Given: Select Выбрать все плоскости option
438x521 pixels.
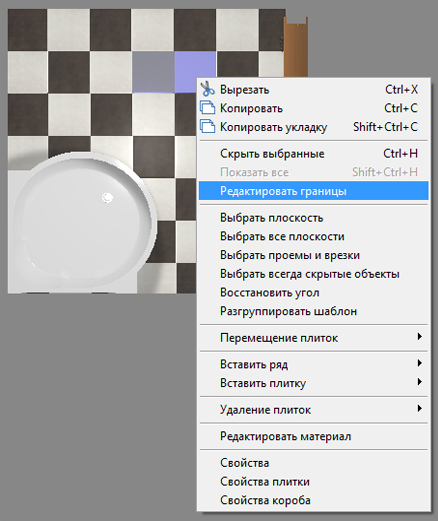Looking at the screenshot, I should (x=313, y=236).
